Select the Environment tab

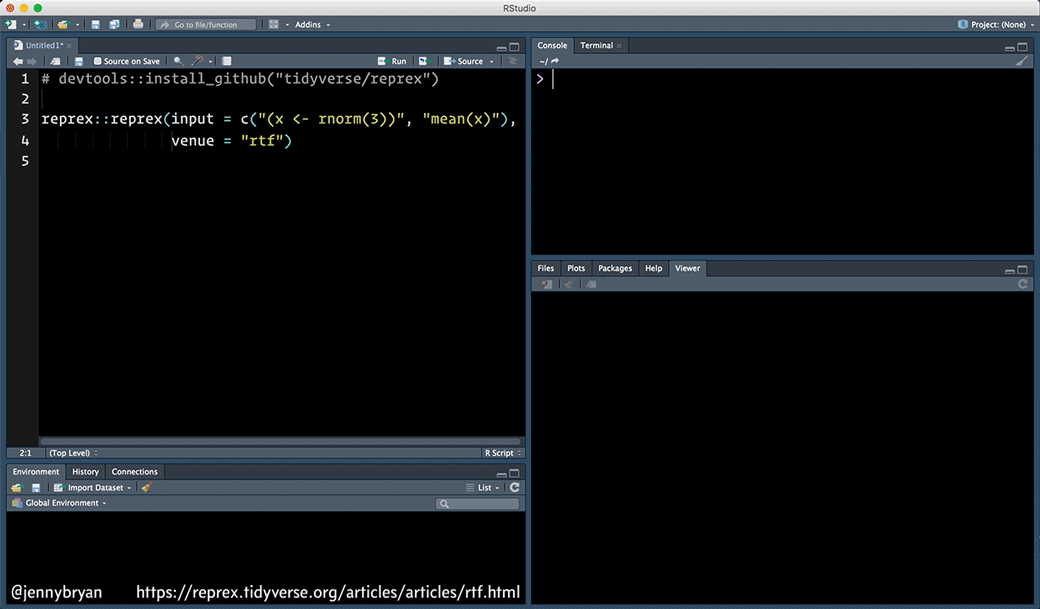coord(36,472)
